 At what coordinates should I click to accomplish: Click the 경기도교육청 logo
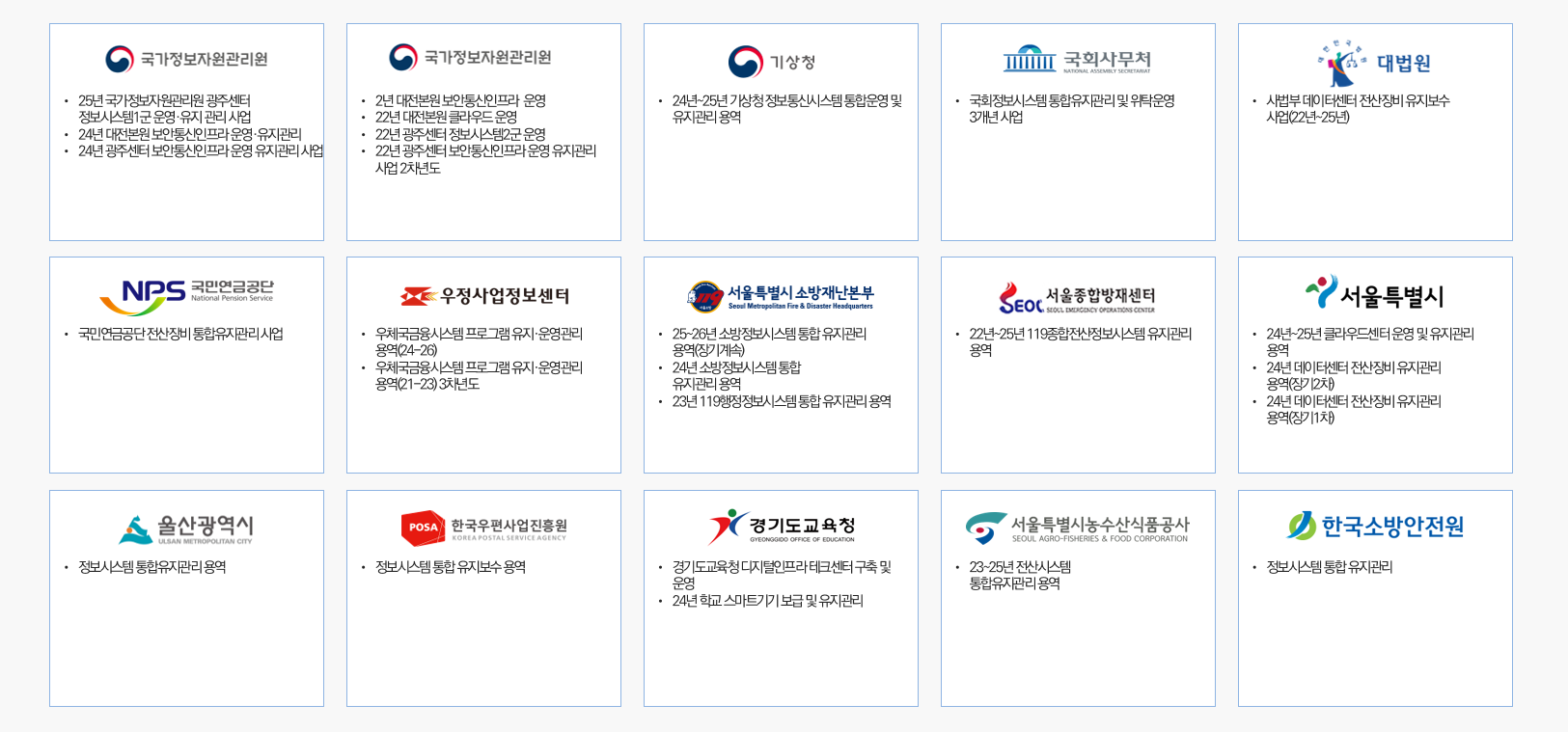pos(781,527)
